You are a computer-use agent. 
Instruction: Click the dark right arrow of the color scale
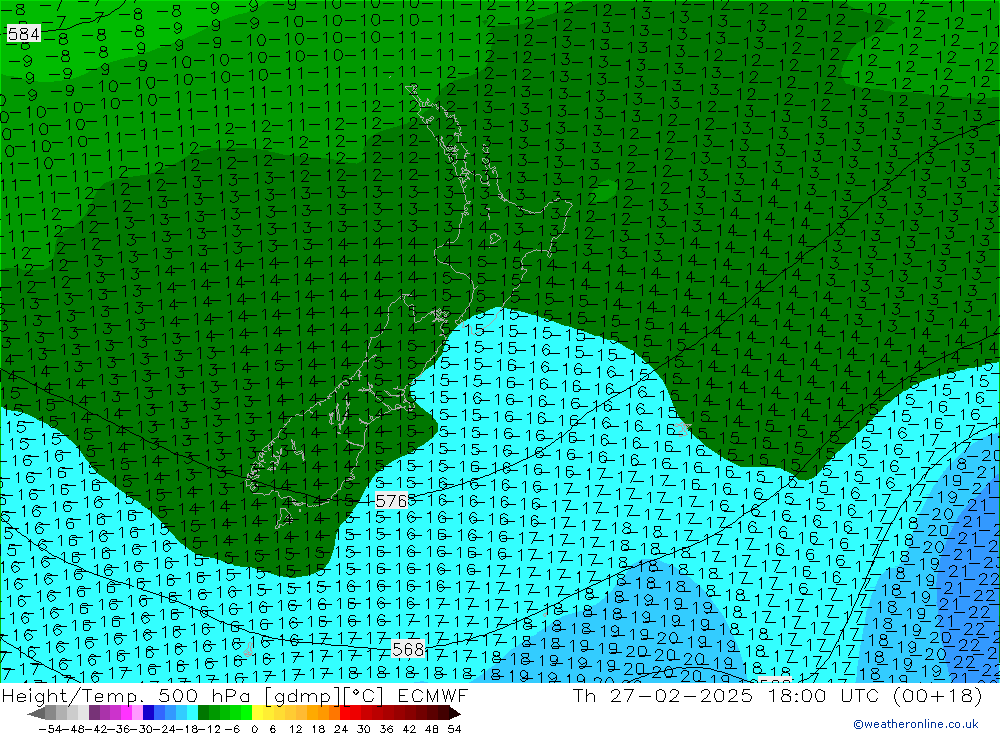455,713
